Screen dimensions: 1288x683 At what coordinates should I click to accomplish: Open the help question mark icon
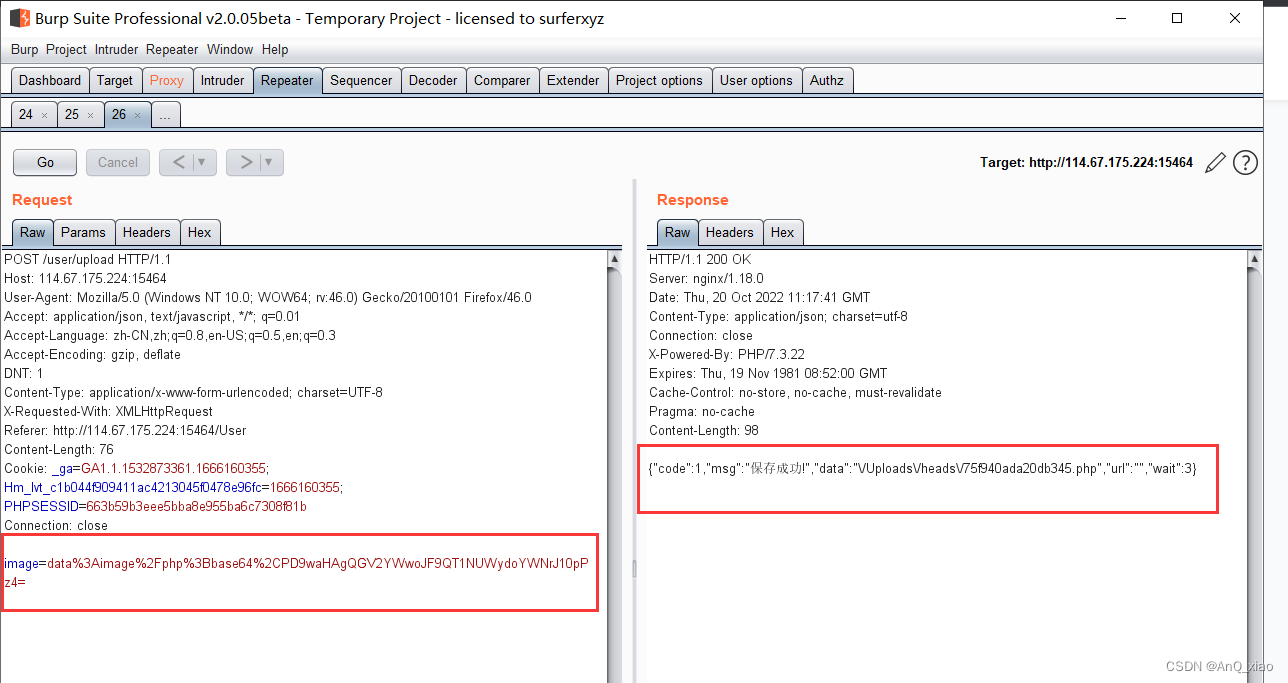pos(1245,162)
